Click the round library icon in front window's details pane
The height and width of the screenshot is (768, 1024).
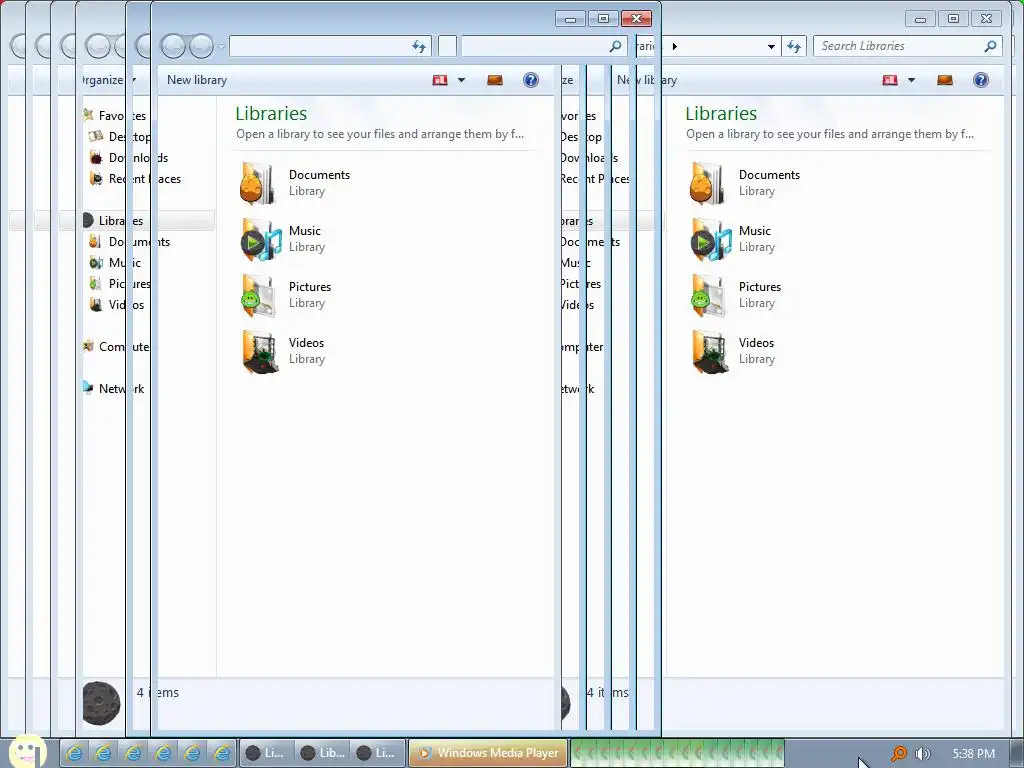(x=101, y=703)
